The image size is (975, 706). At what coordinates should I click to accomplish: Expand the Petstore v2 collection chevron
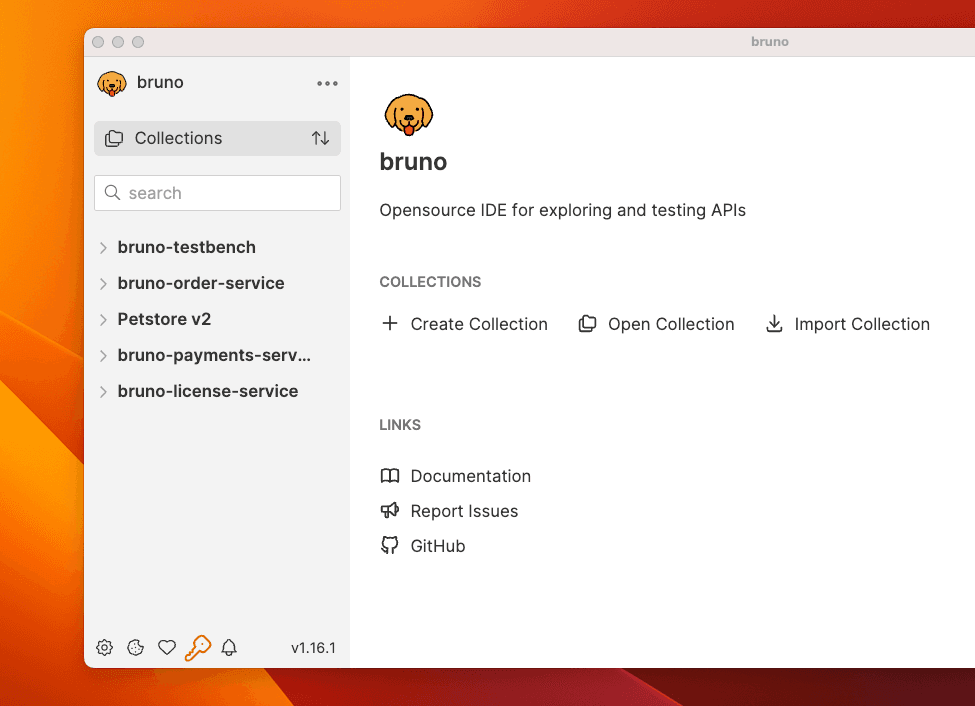[x=103, y=320]
